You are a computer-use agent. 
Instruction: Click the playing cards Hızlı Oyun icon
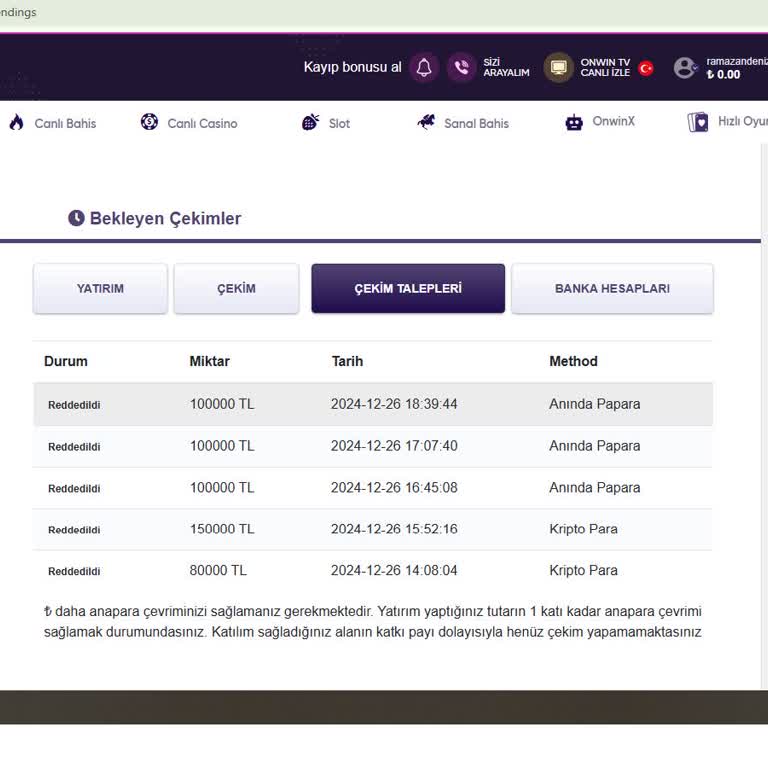[x=698, y=122]
